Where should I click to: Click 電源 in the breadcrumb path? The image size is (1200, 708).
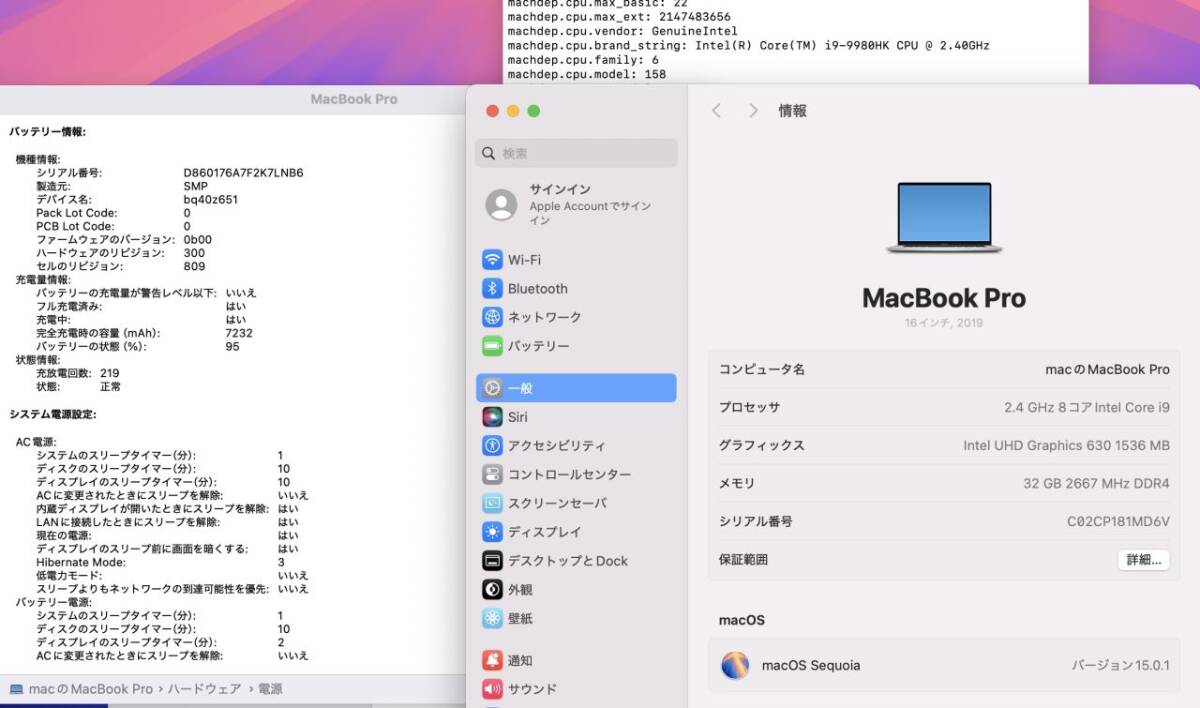(x=272, y=688)
